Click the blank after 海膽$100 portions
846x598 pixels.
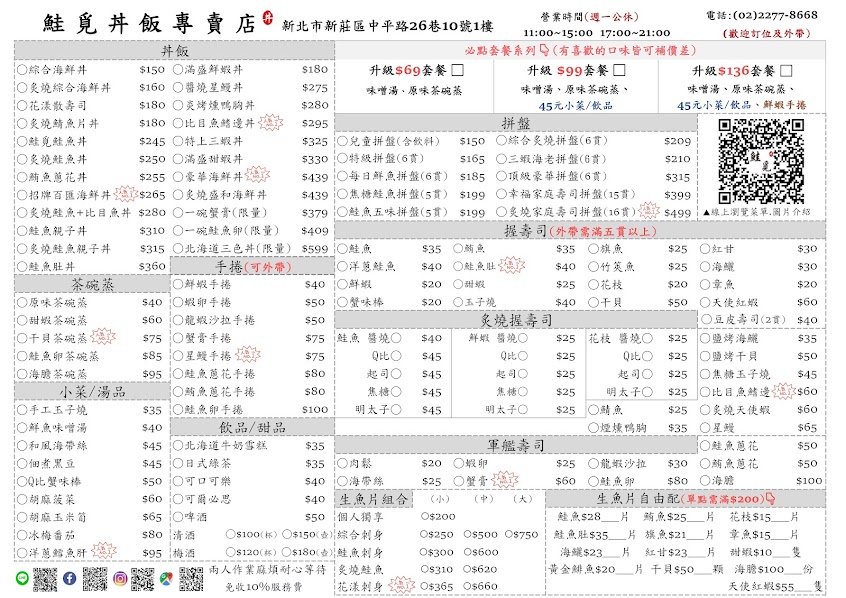pos(794,569)
